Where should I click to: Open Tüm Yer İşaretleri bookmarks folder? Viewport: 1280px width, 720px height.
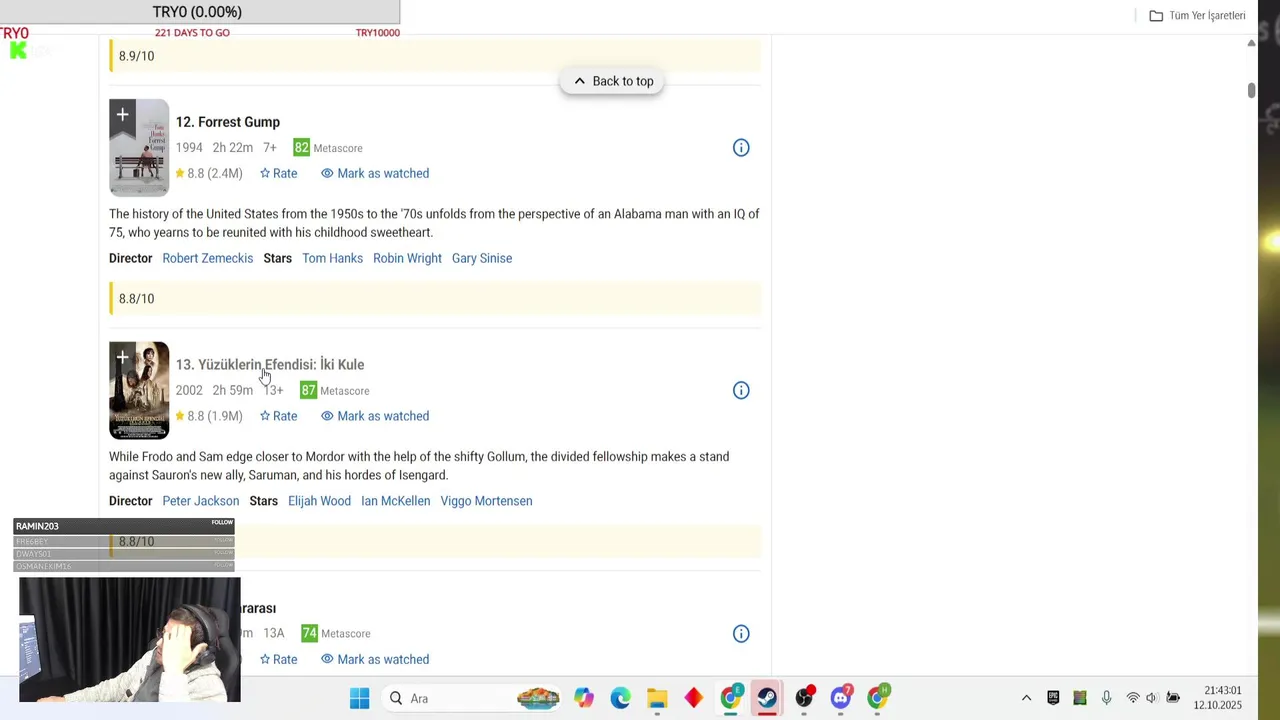pos(1197,16)
